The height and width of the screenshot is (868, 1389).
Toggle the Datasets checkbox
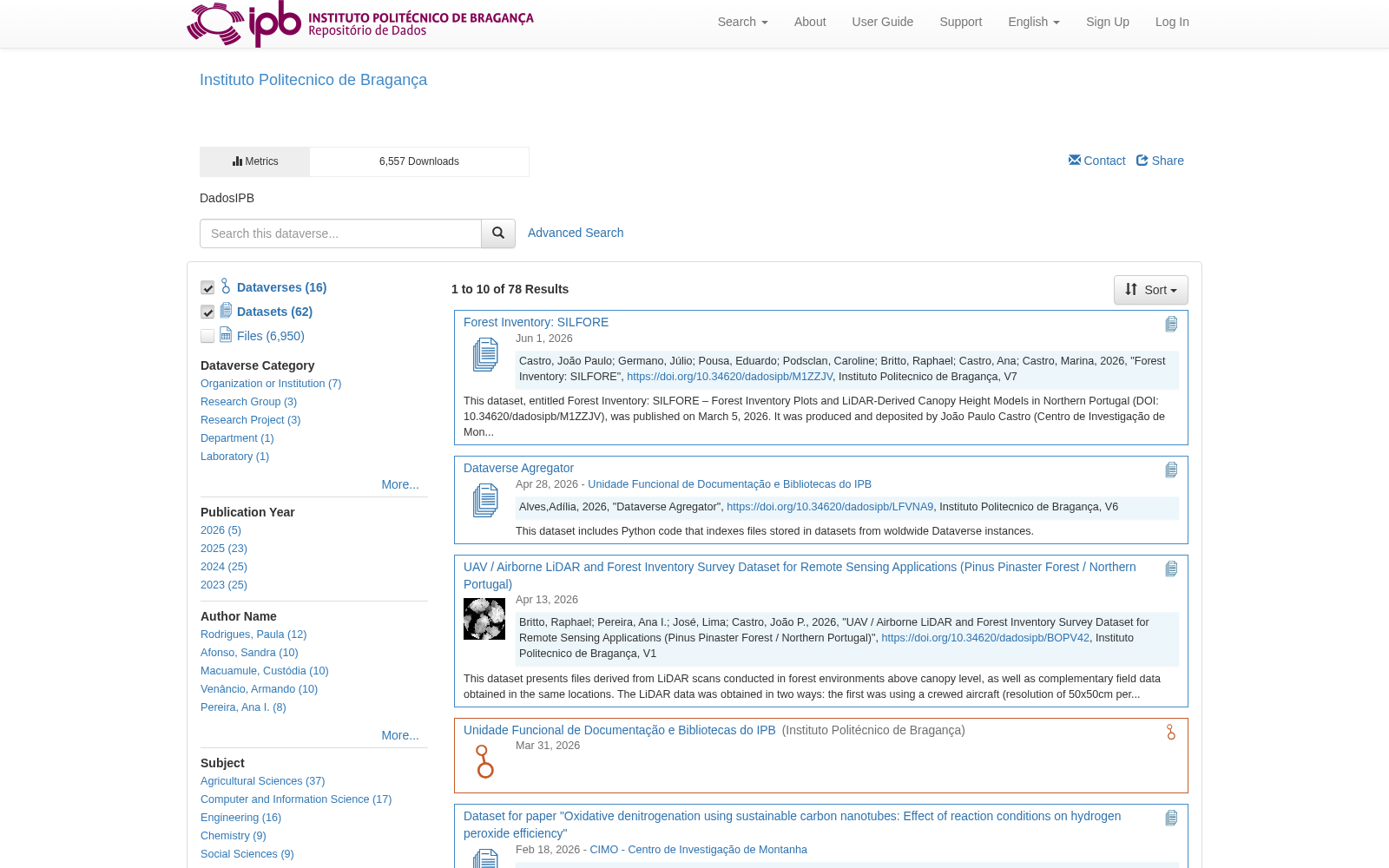[207, 312]
